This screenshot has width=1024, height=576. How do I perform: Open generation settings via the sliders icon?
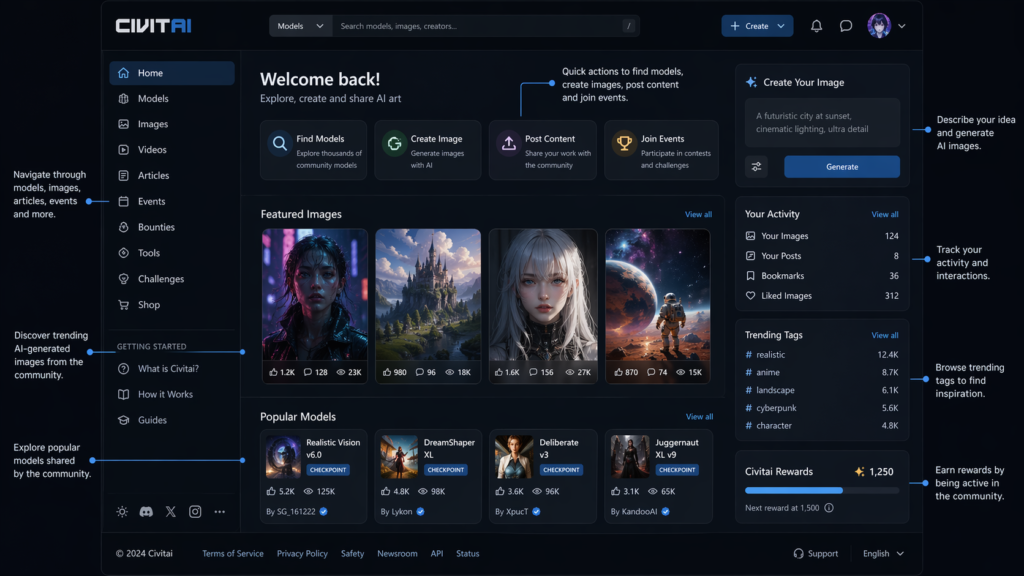[x=755, y=167]
